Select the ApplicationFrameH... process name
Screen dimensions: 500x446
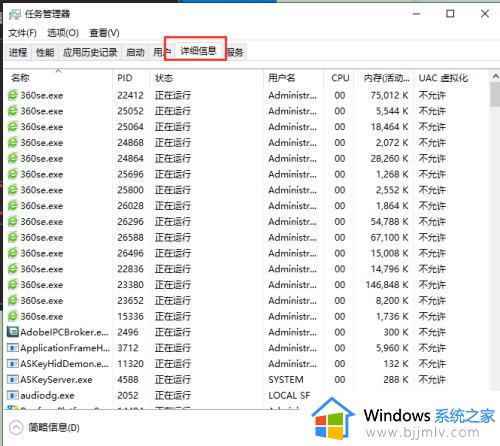click(x=65, y=348)
